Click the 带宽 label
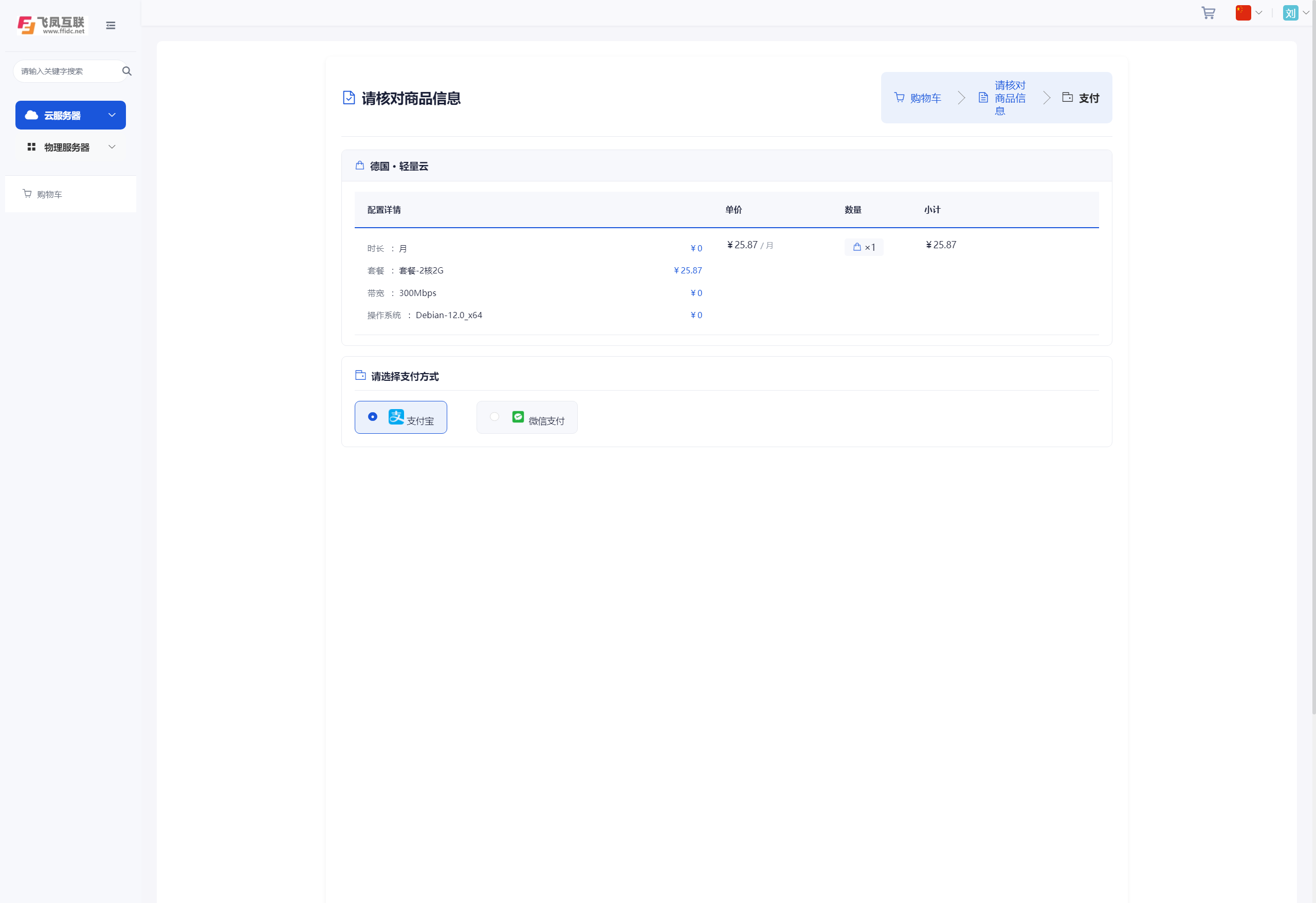Viewport: 1316px width, 903px height. click(x=375, y=293)
